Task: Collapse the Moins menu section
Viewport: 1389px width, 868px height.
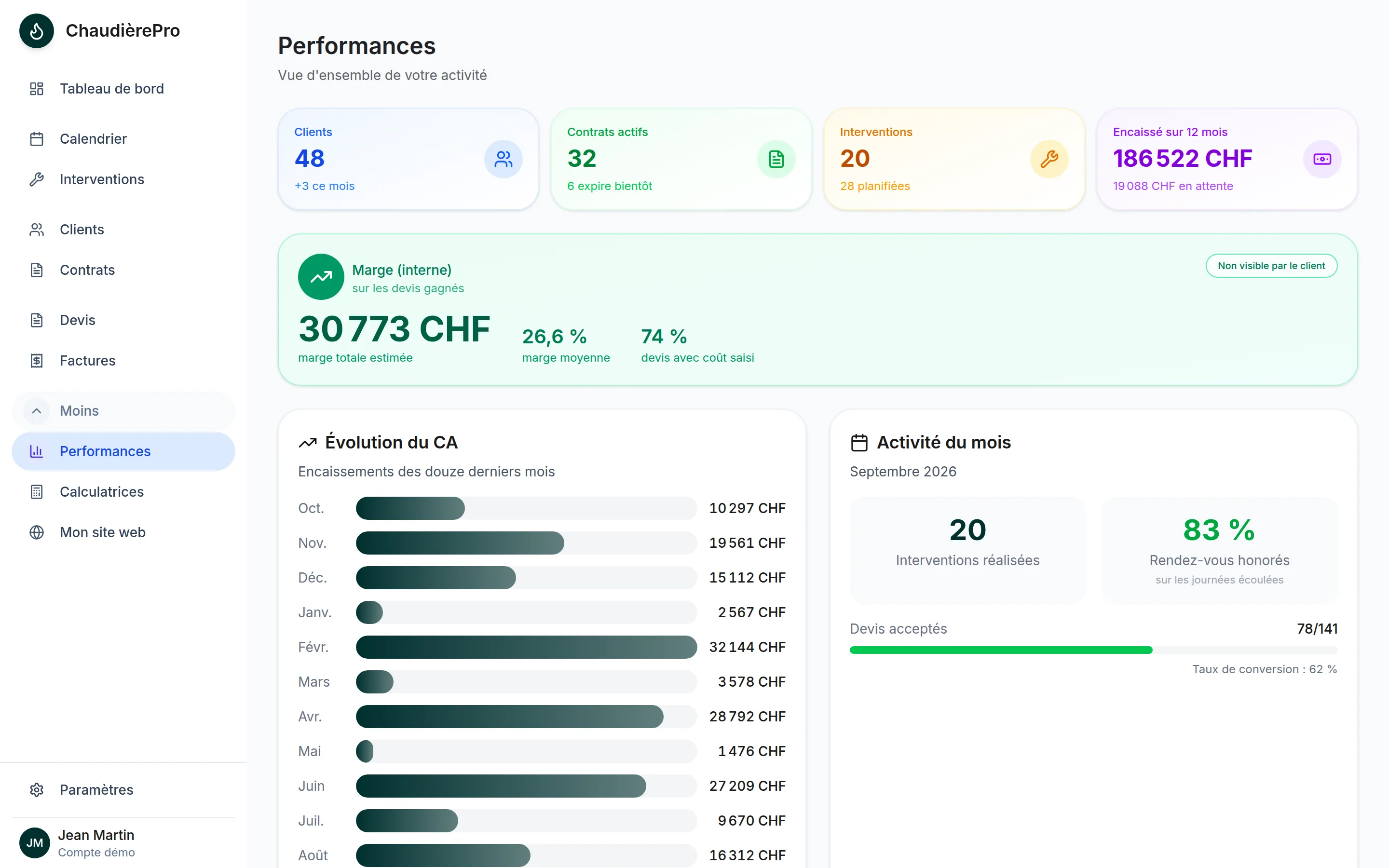Action: coord(123,411)
